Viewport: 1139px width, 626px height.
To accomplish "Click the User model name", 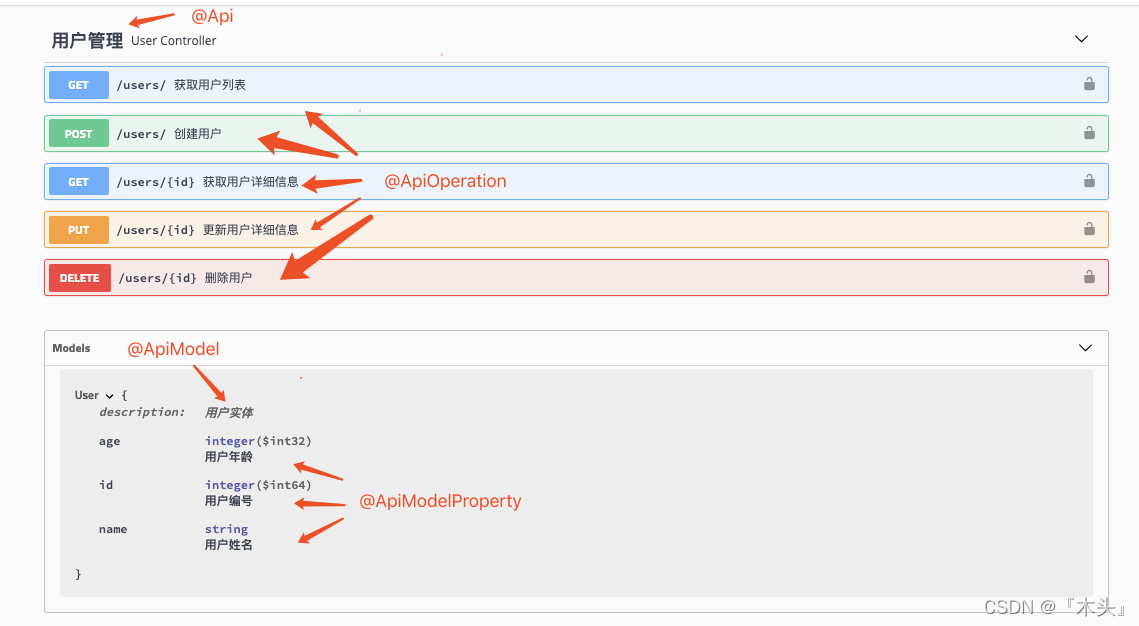I will click(x=86, y=395).
